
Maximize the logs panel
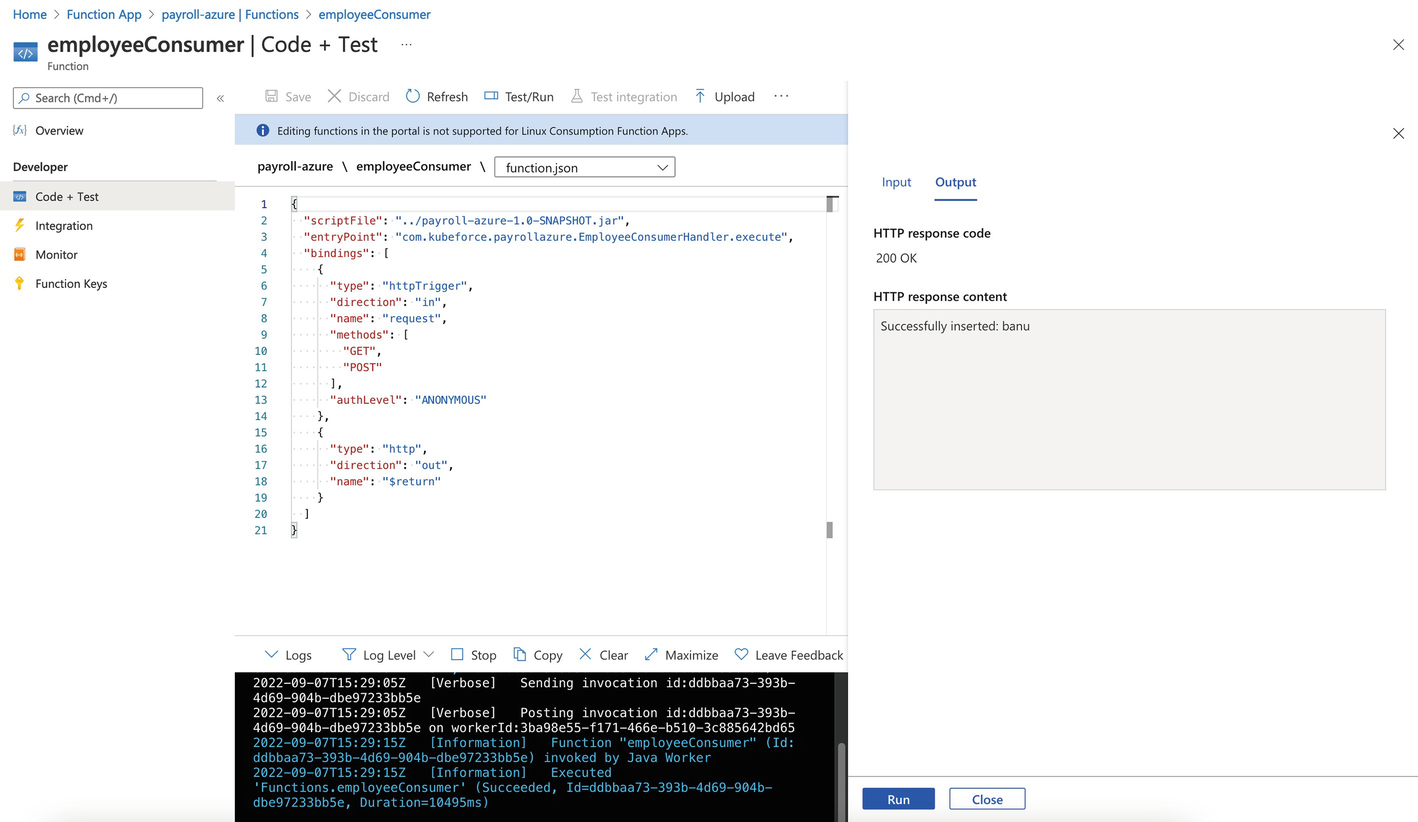point(681,655)
